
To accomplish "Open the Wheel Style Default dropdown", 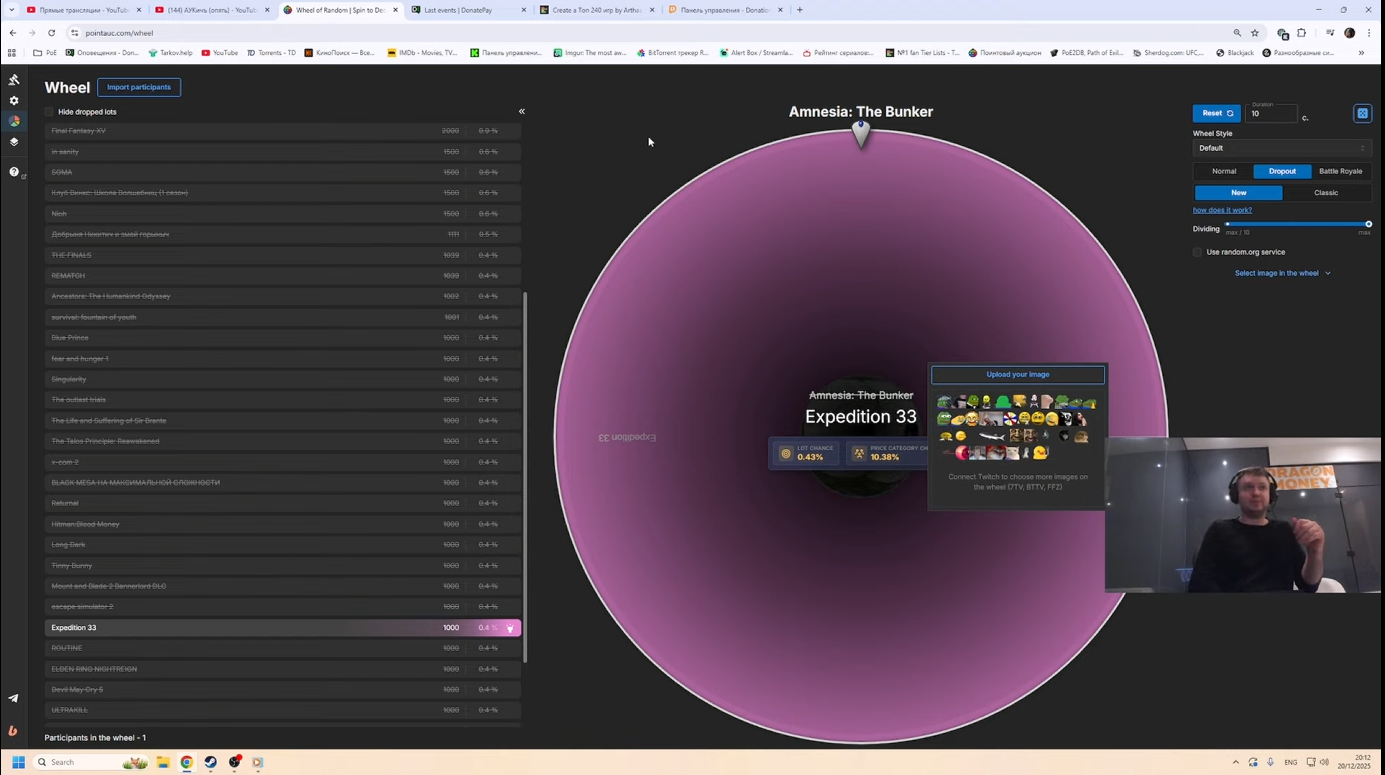I will 1281,148.
